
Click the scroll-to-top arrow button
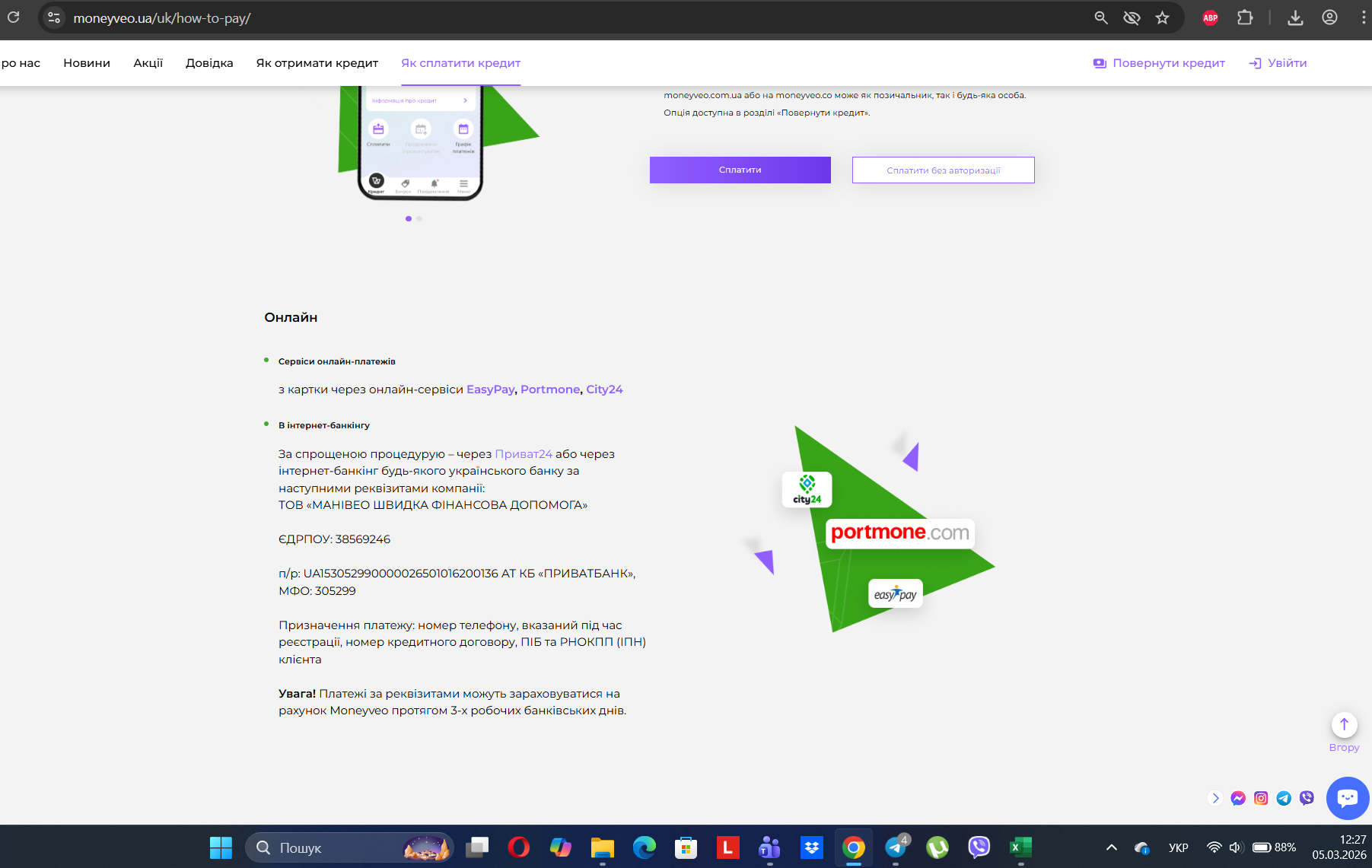(x=1344, y=725)
